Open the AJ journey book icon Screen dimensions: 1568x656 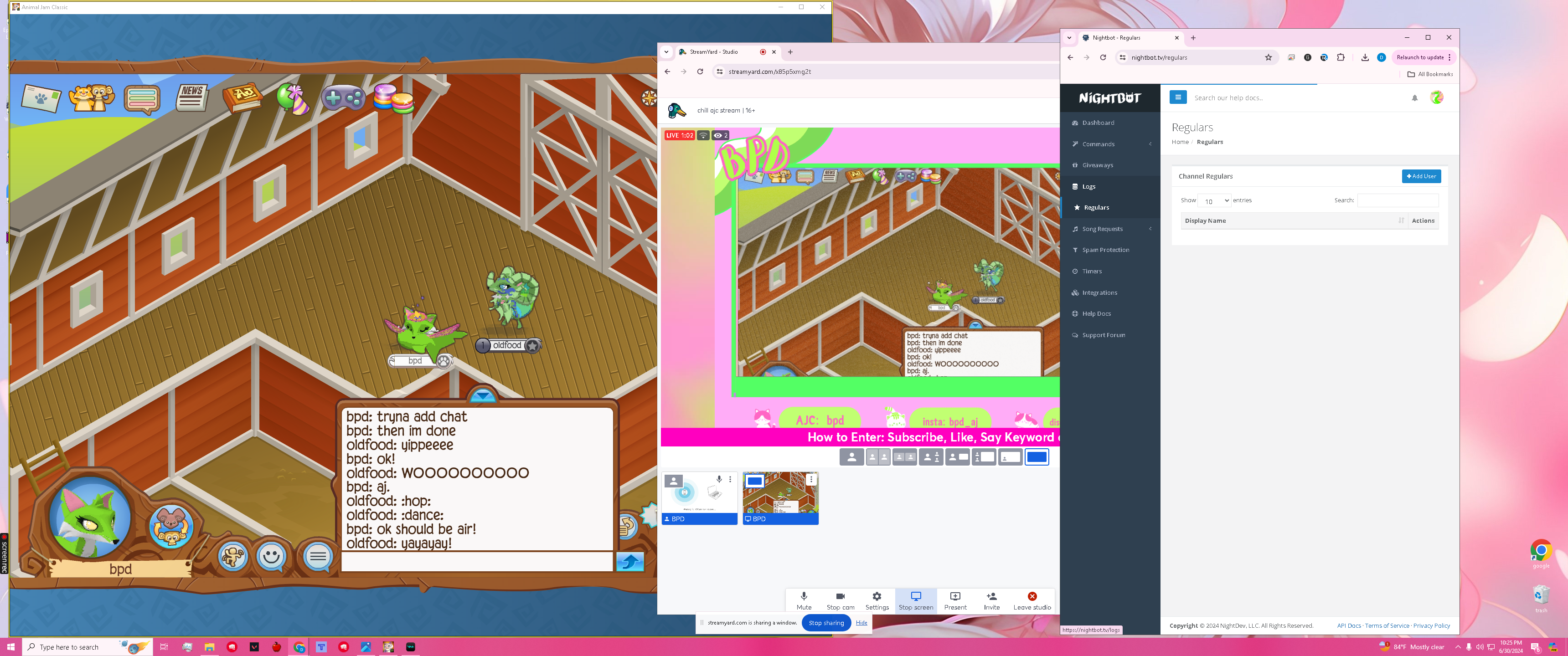pyautogui.click(x=242, y=97)
